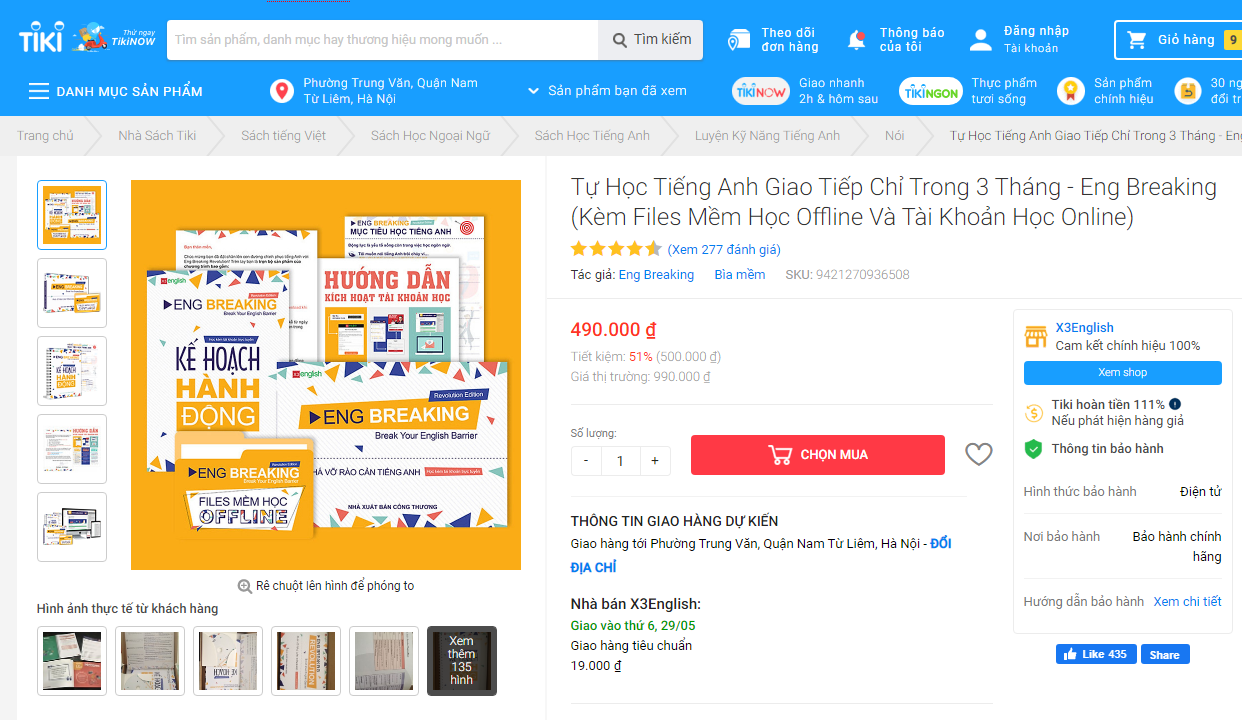This screenshot has height=720, width=1242.
Task: Click the product search input field
Action: [383, 40]
